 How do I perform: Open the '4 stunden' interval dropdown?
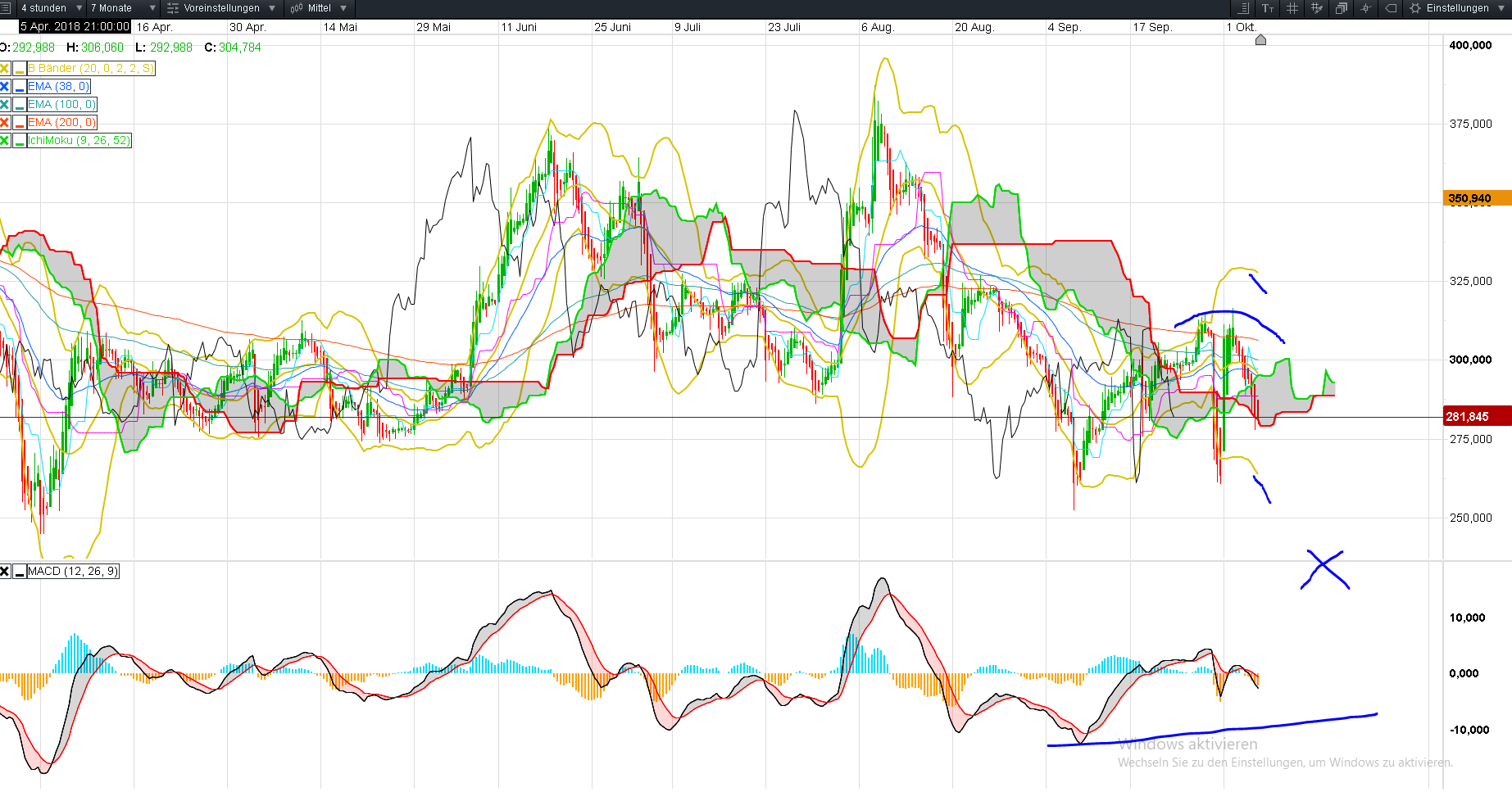point(51,8)
